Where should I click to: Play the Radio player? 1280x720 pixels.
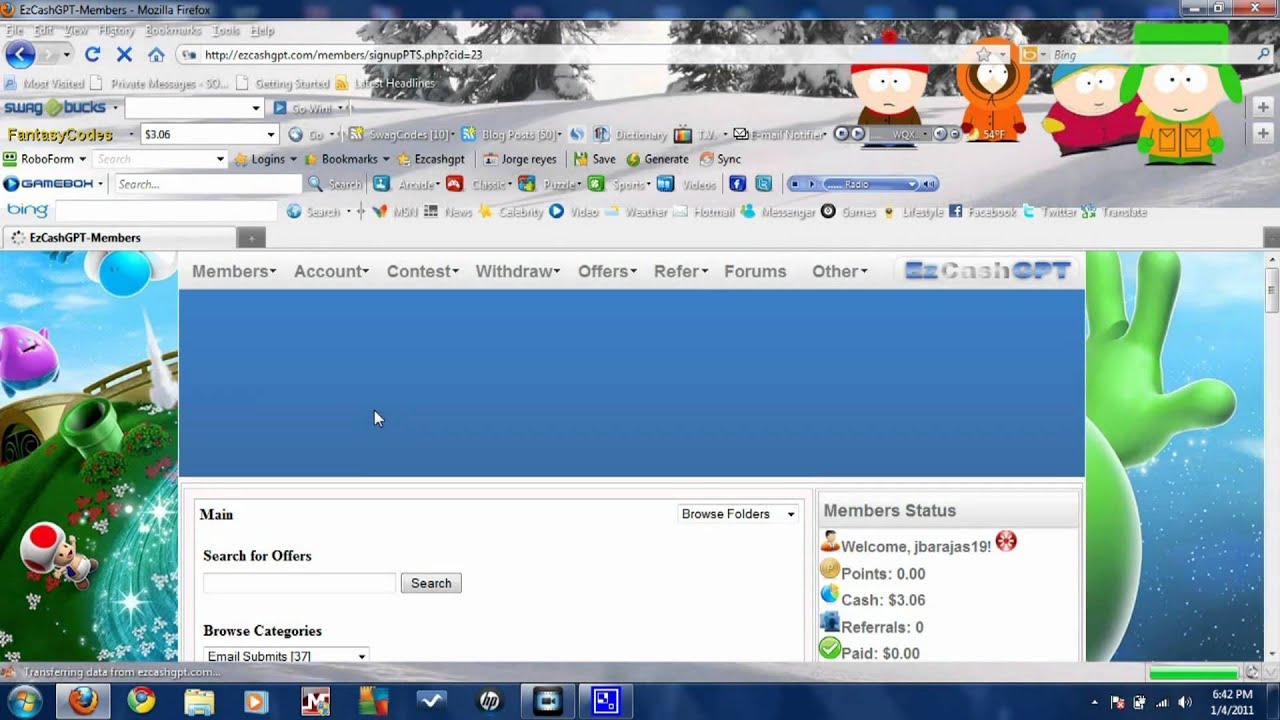[x=811, y=184]
